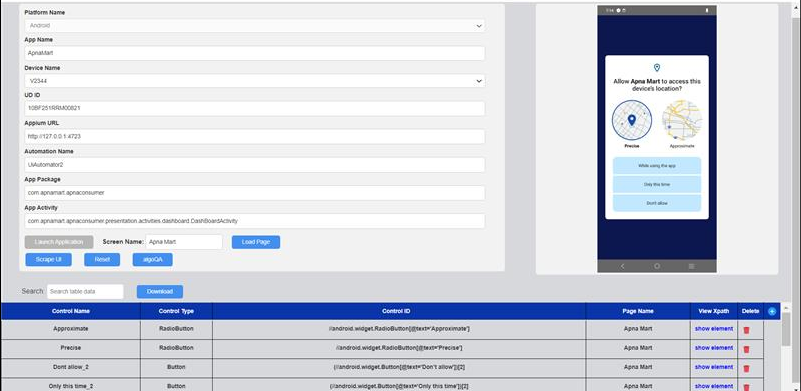Viewport: 801px width, 391px height.
Task: Click the Download button
Action: [x=160, y=291]
